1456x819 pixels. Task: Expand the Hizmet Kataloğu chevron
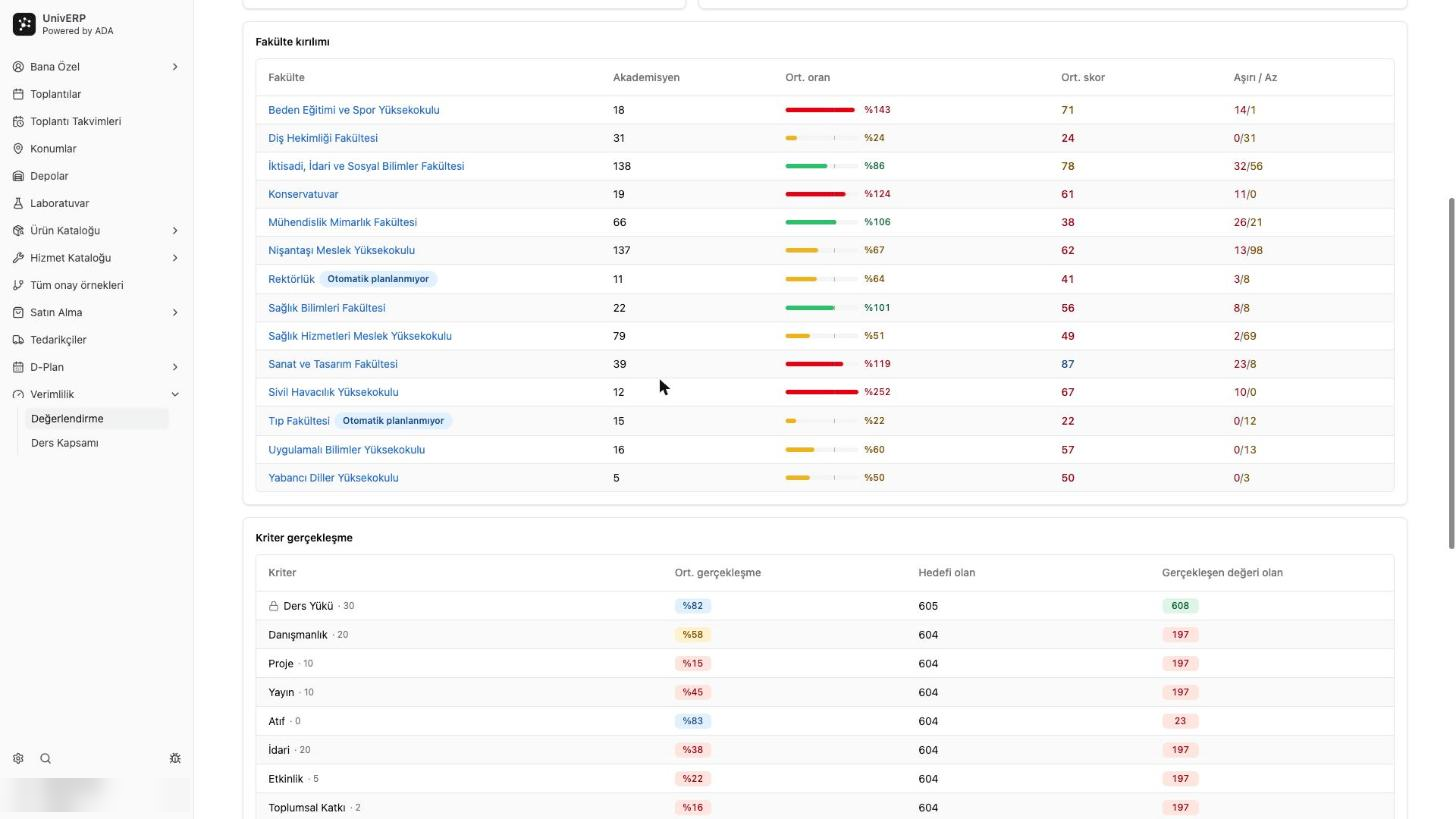[x=175, y=258]
